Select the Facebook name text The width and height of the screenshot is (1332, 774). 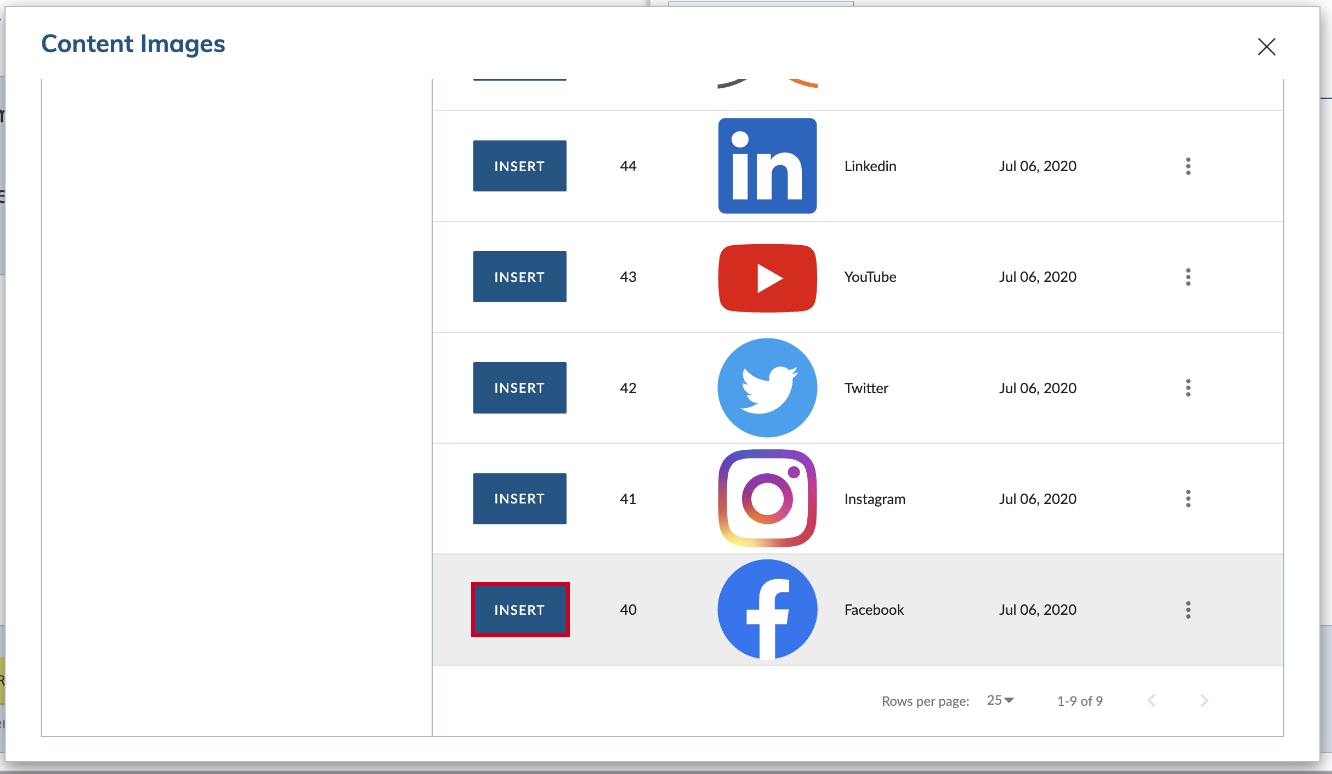tap(874, 610)
